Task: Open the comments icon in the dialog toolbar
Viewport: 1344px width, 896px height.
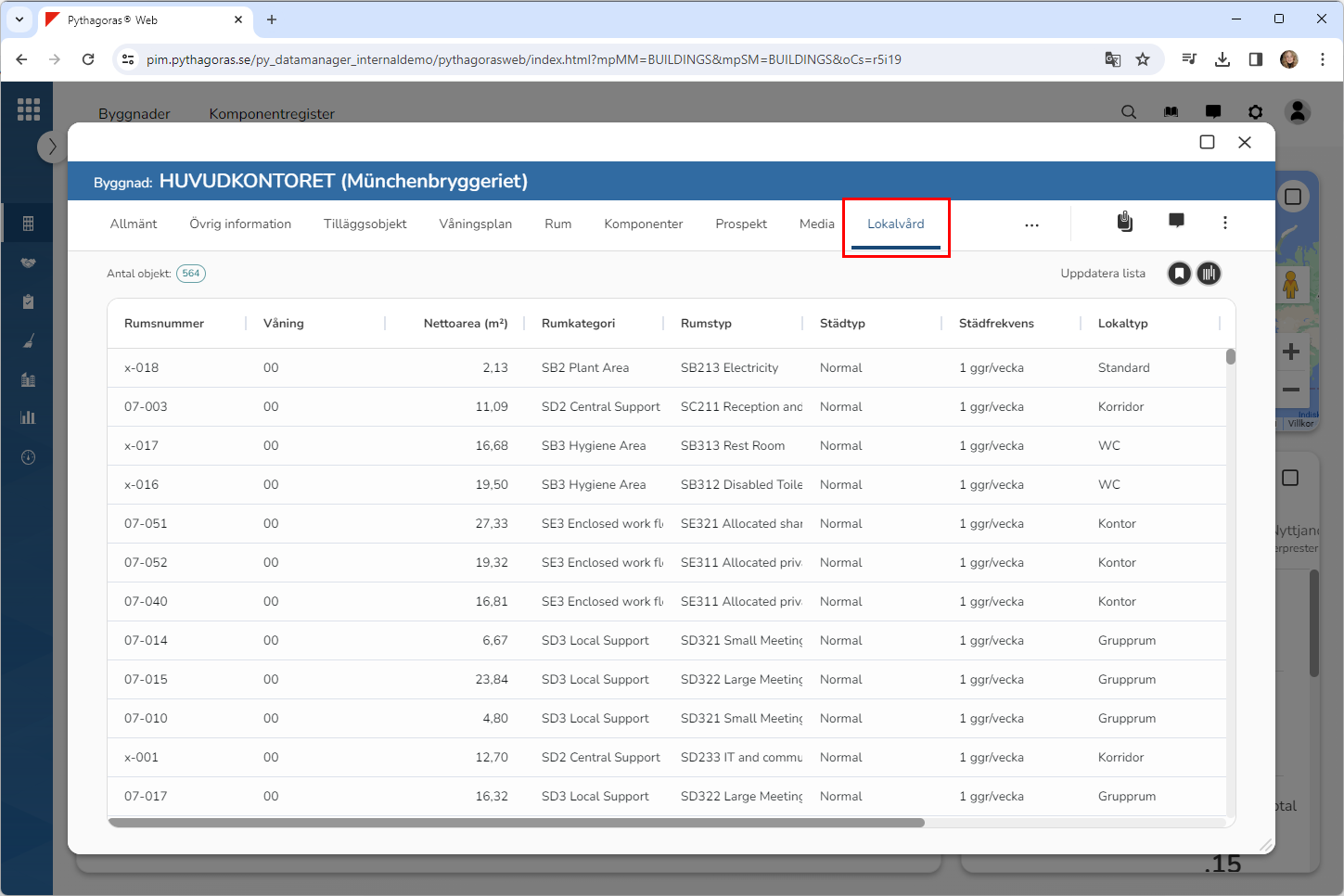Action: tap(1176, 221)
